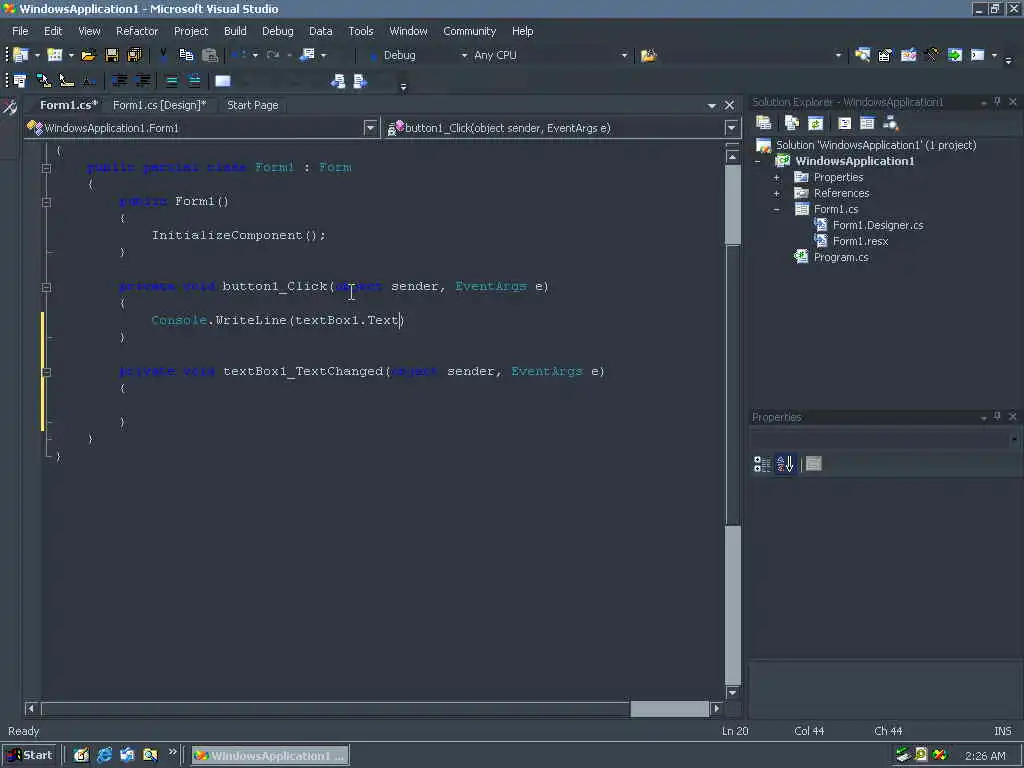Screen dimensions: 1024x768
Task: Select Form1.Designer.cs in Solution Explorer
Action: 878,225
